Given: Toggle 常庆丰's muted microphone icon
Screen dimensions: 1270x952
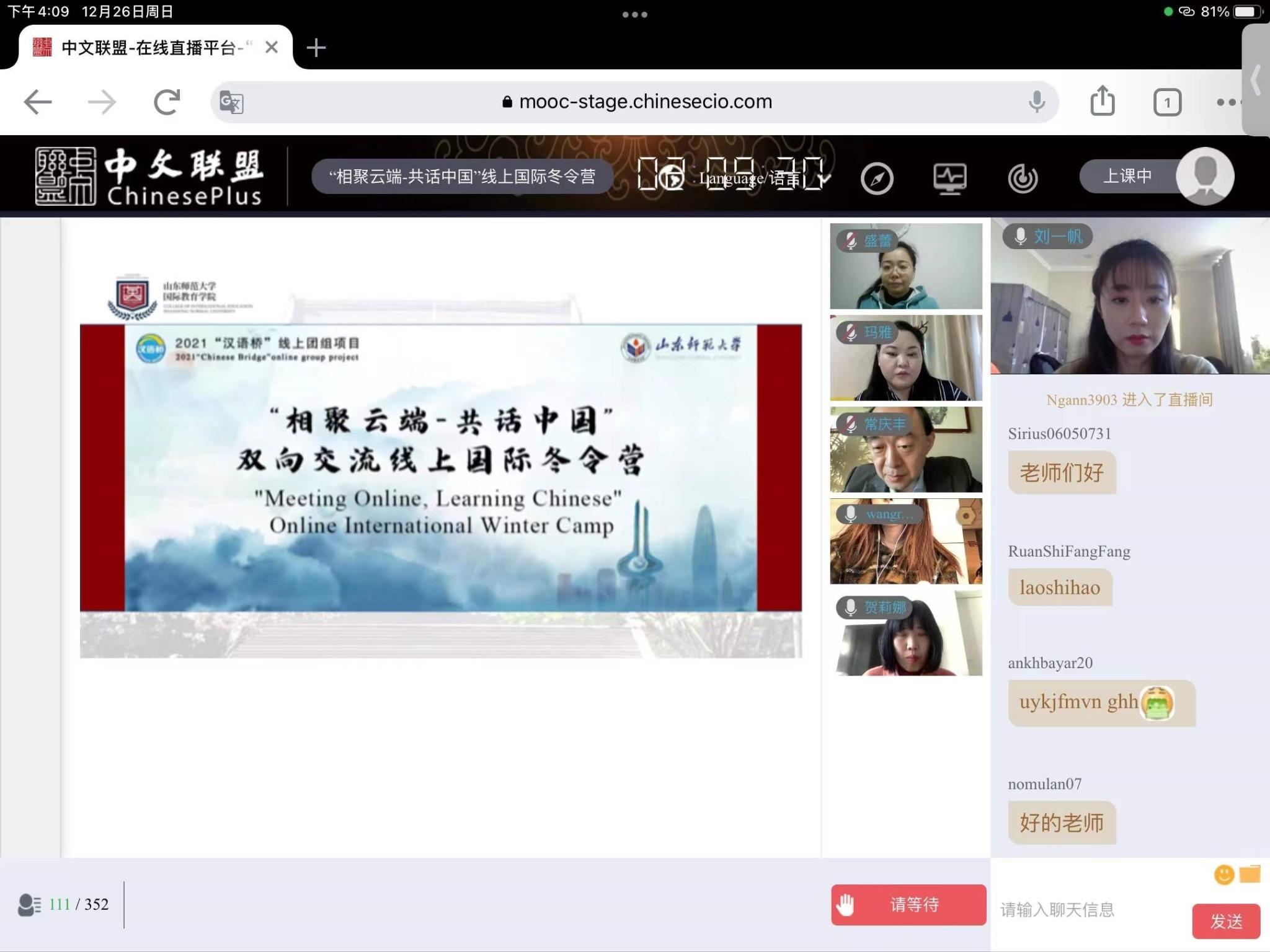Looking at the screenshot, I should pos(851,424).
